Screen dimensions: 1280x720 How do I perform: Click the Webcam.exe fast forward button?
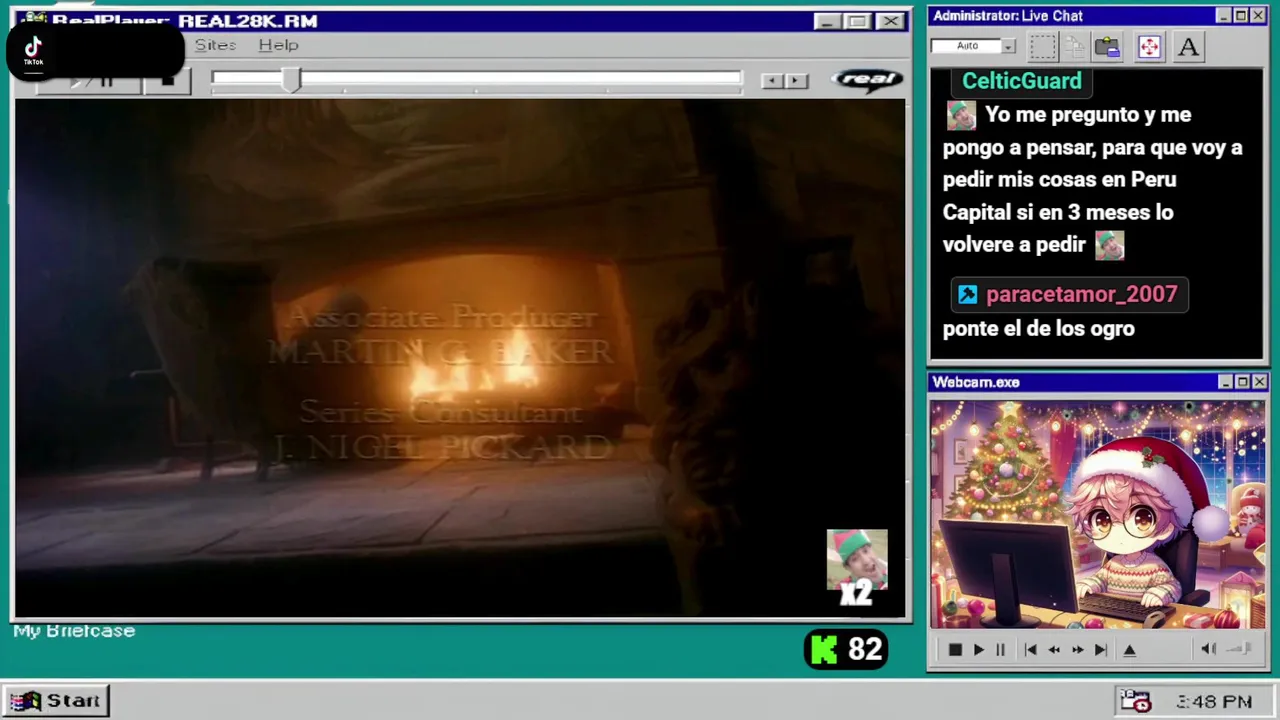[1078, 650]
